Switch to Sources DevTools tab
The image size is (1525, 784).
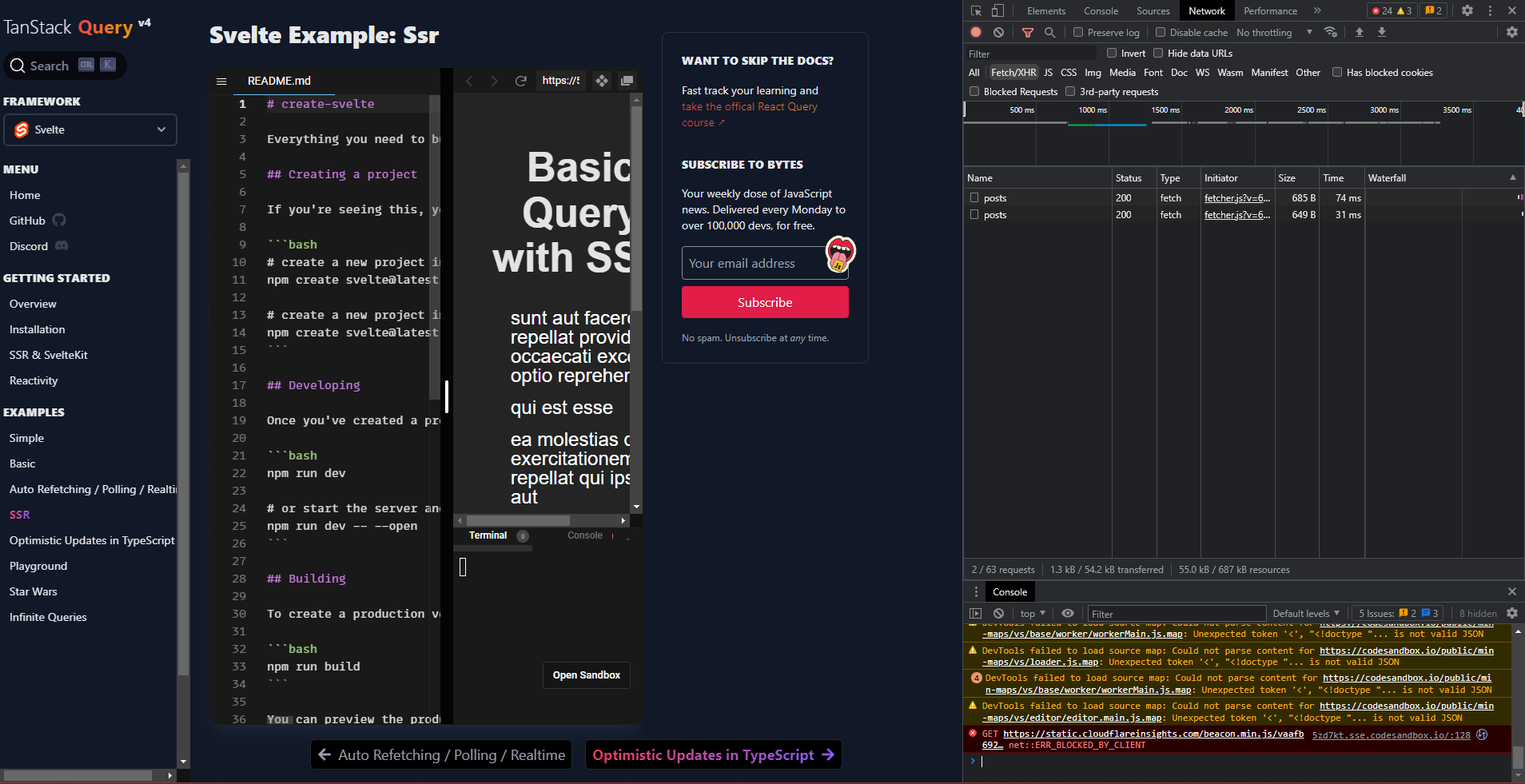click(1153, 11)
